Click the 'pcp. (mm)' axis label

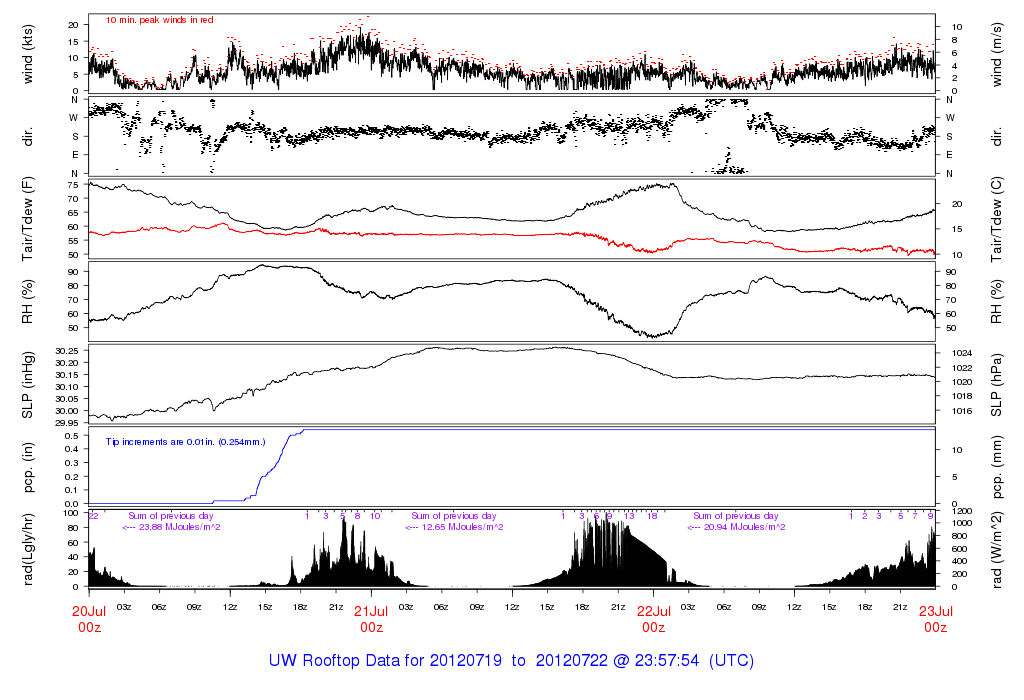[x=997, y=467]
